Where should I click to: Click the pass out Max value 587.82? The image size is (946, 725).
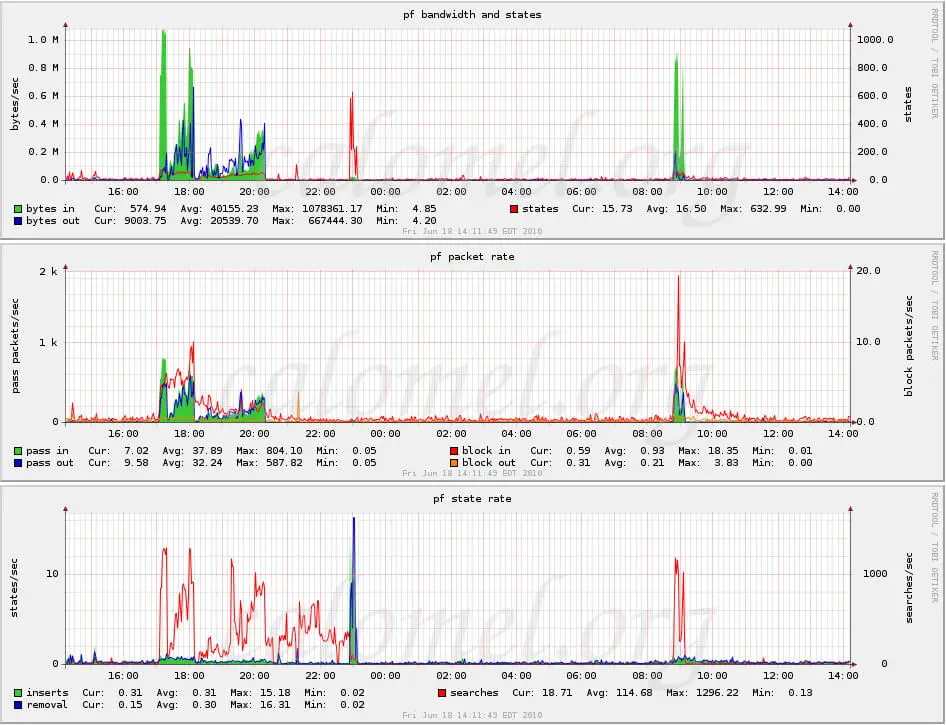coord(284,463)
